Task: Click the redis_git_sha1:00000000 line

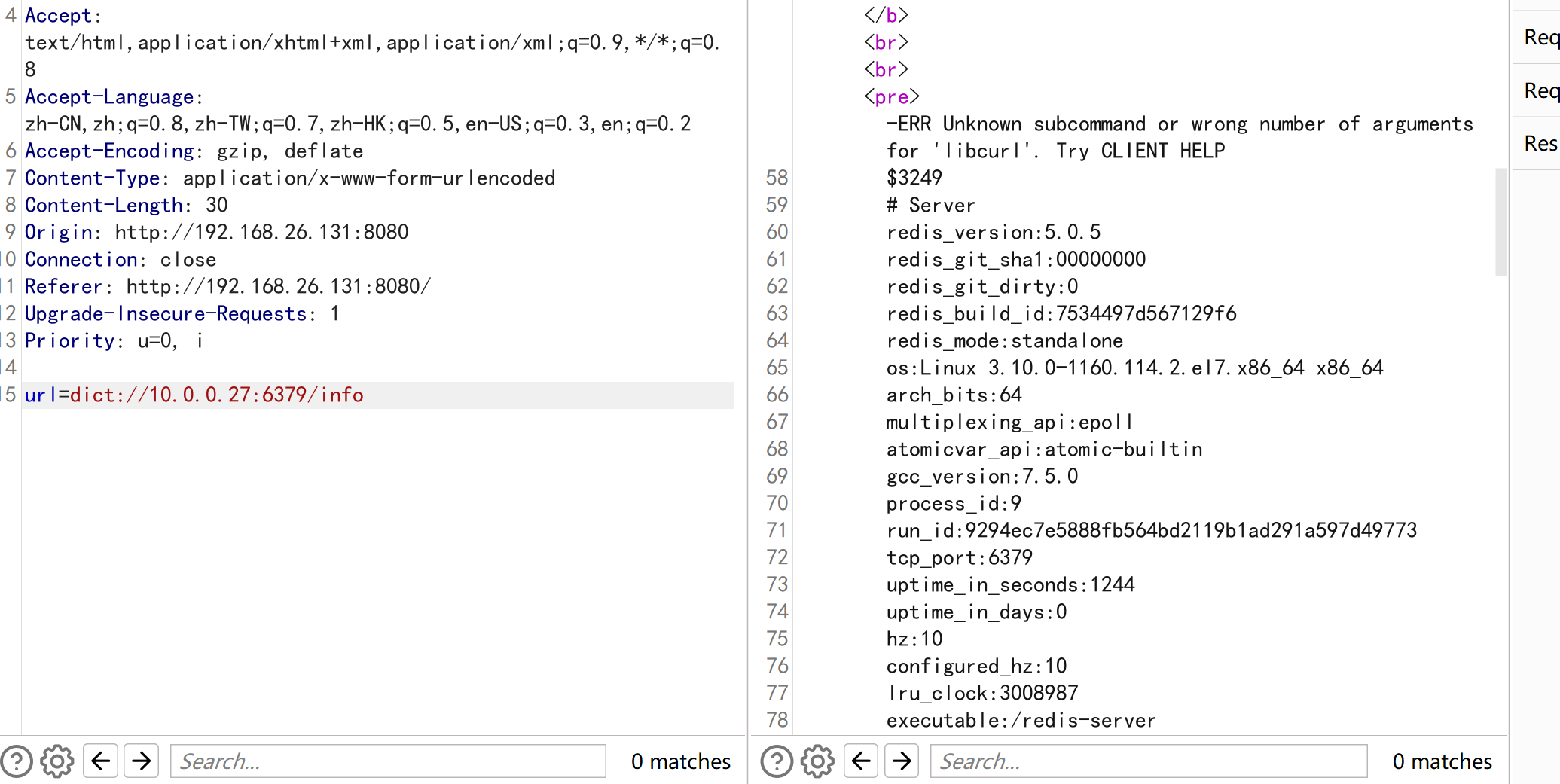Action: 1016,259
